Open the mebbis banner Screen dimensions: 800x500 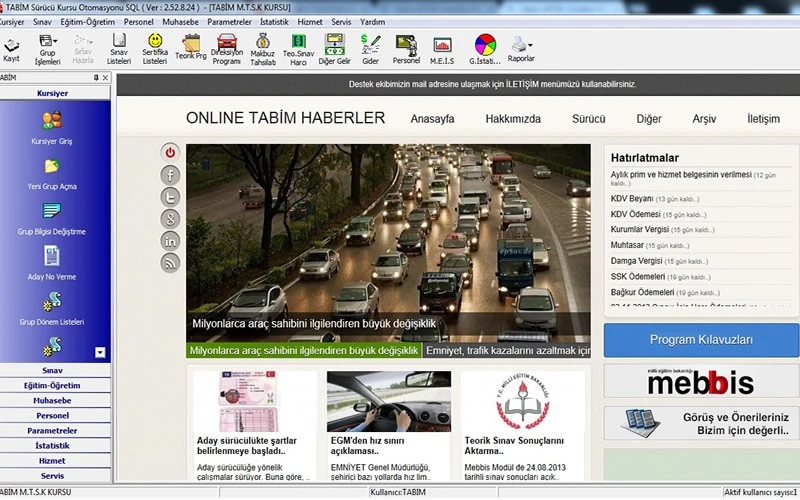point(701,381)
